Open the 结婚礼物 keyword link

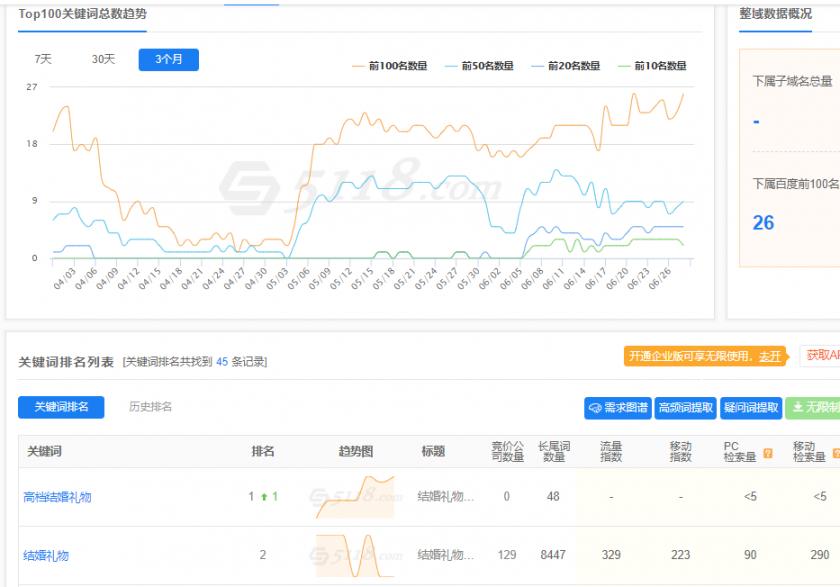pyautogui.click(x=46, y=555)
